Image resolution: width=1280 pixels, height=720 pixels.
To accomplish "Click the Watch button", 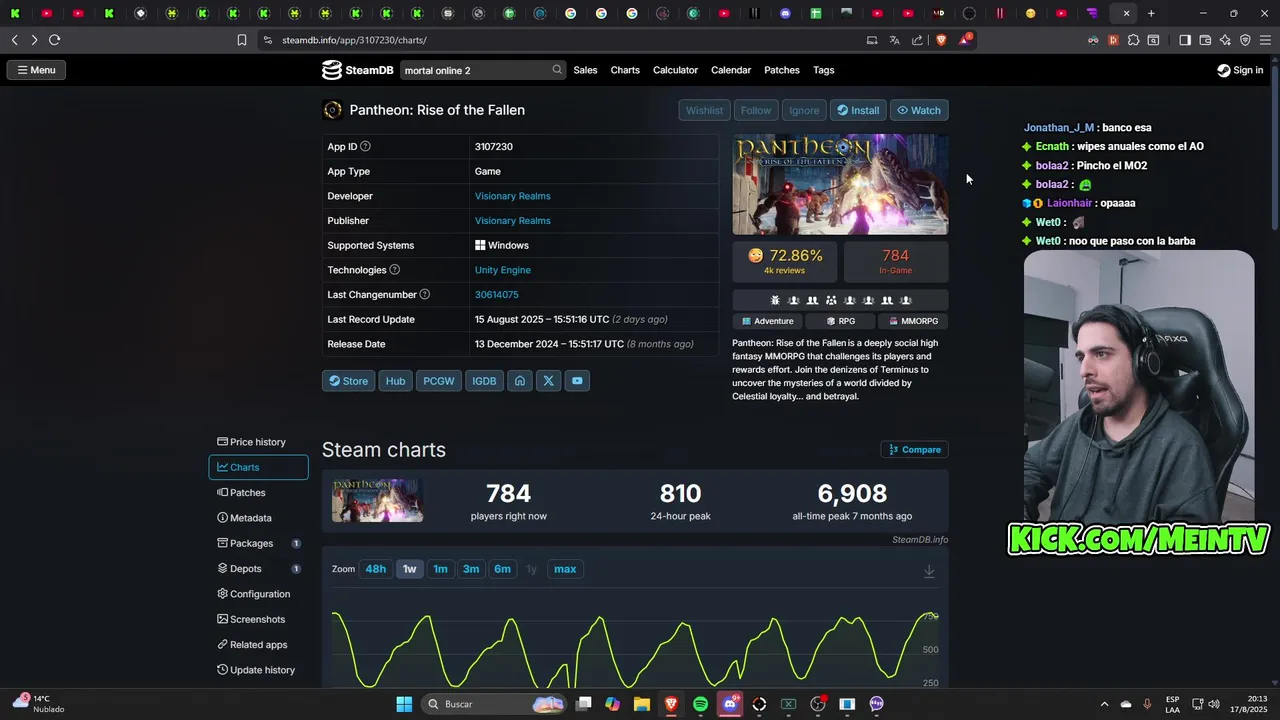I will point(919,110).
